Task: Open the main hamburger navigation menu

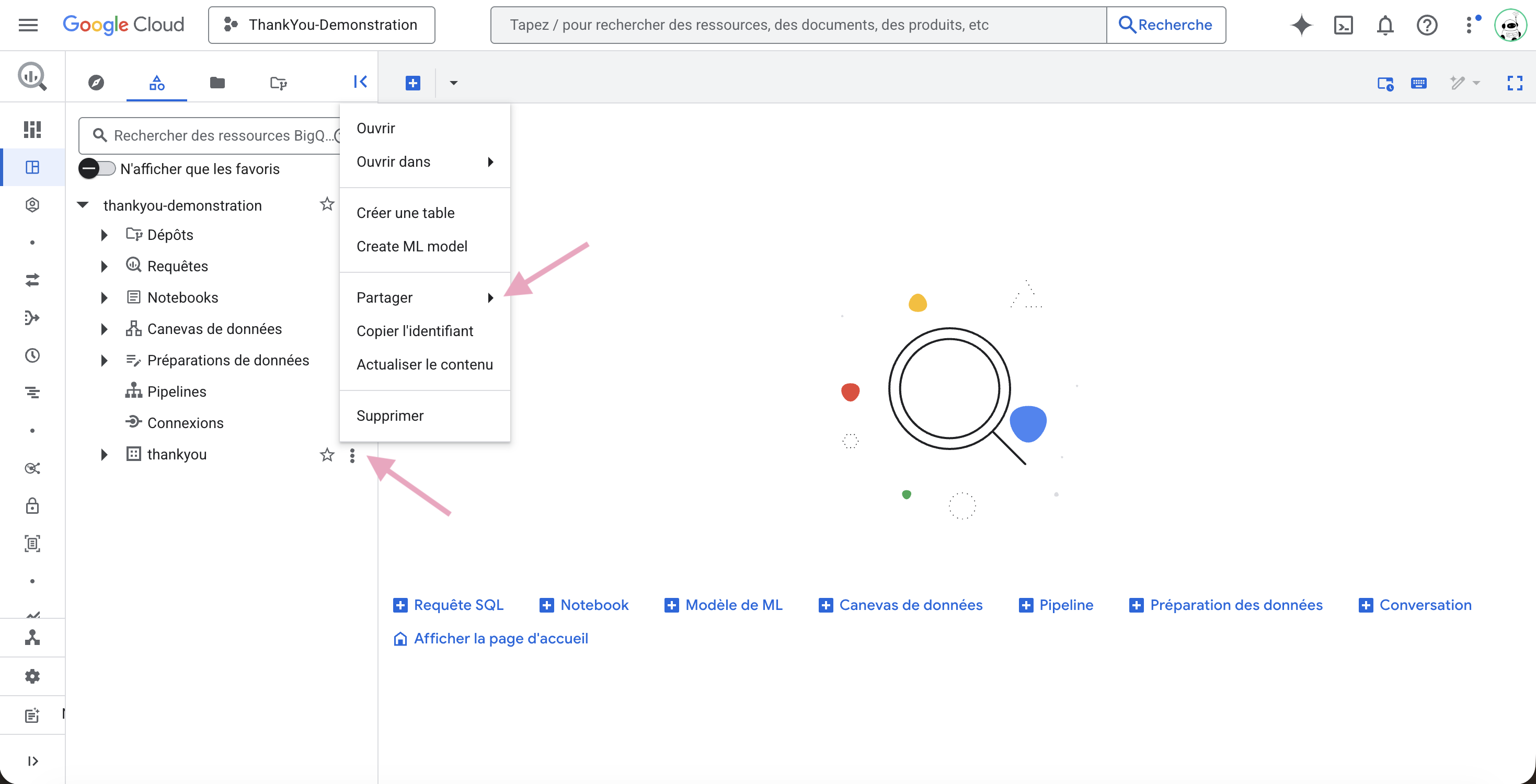Action: pos(28,25)
